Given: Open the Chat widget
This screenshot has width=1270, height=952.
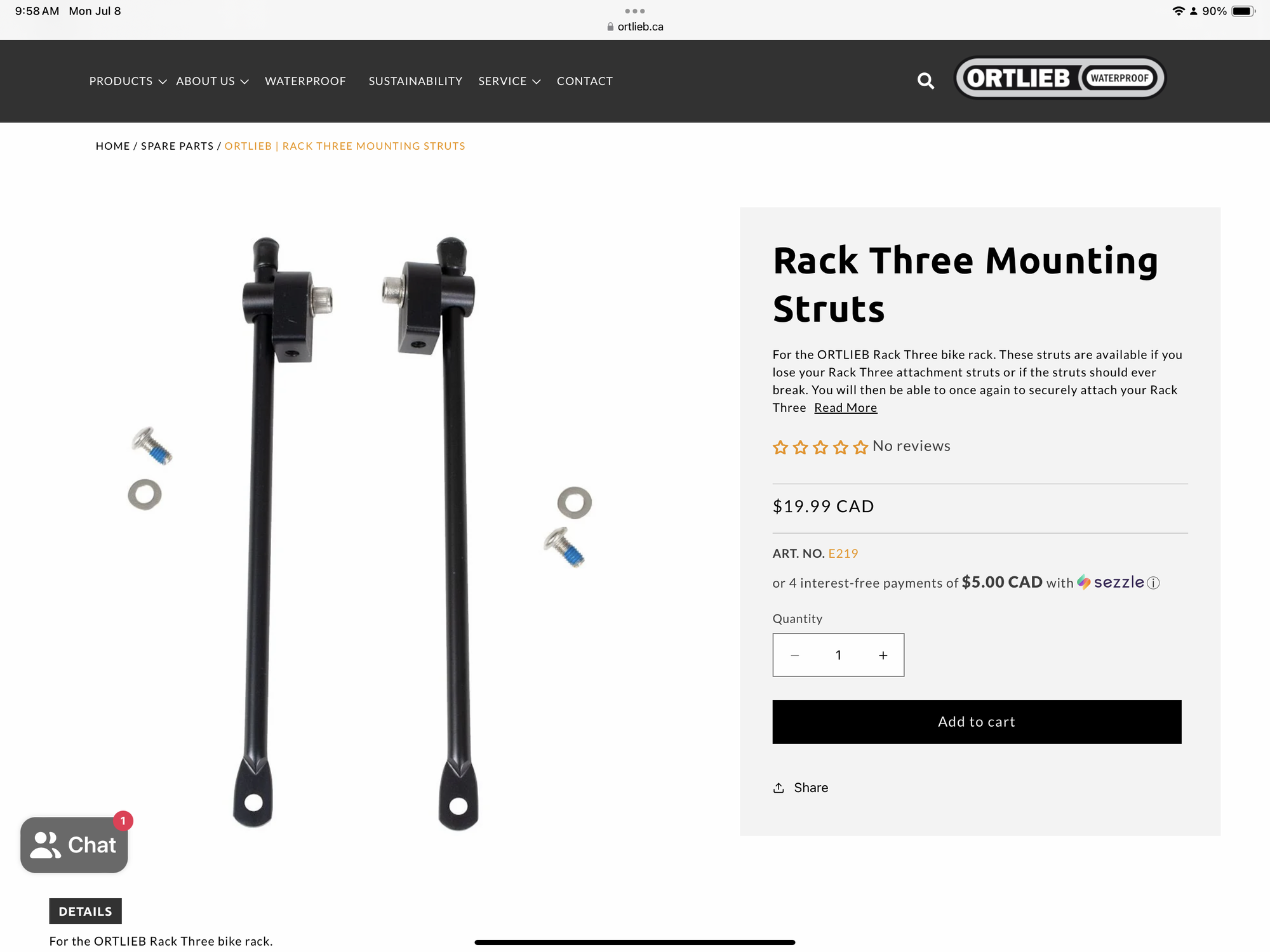Looking at the screenshot, I should (x=74, y=844).
